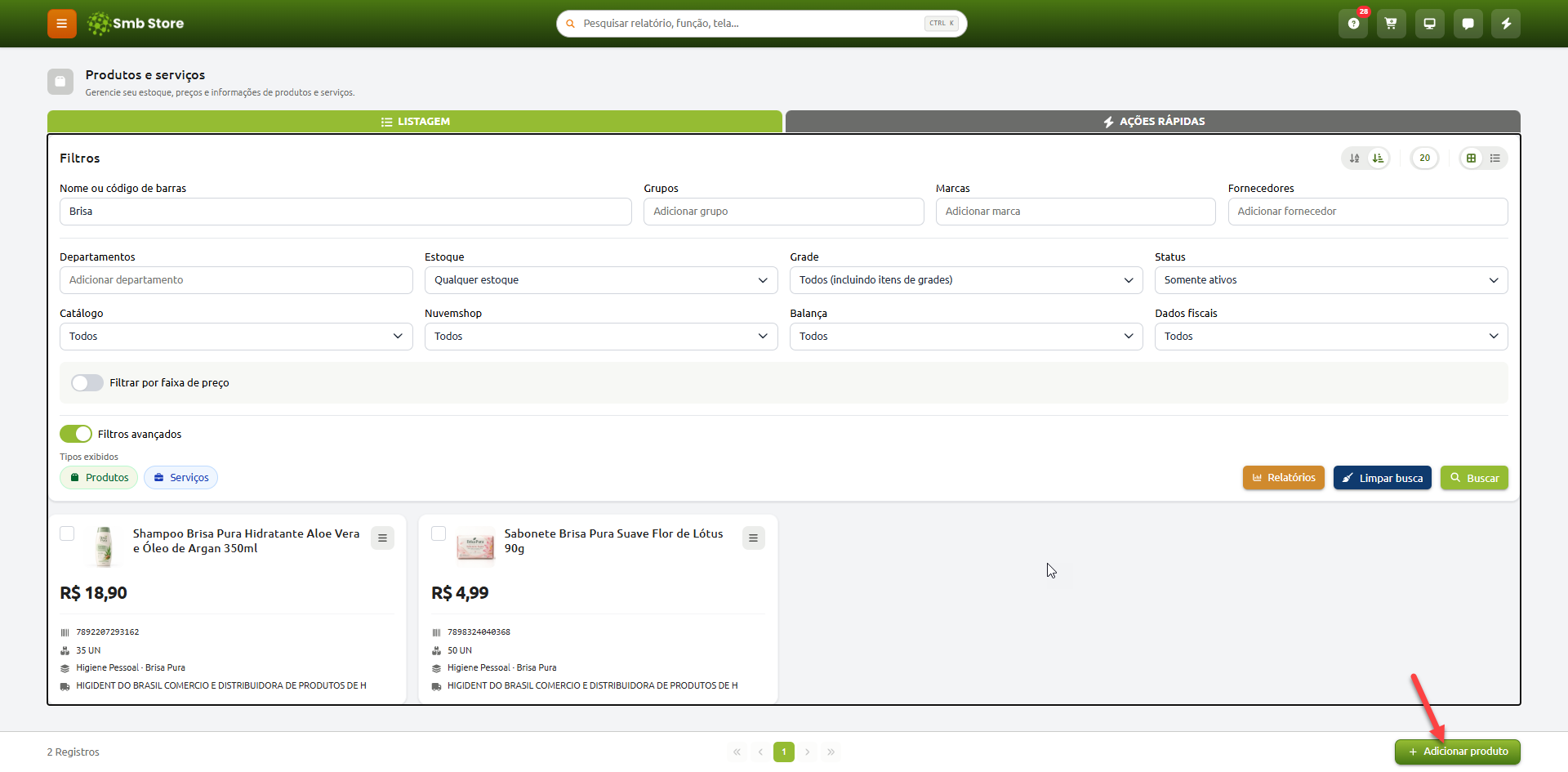Click the Shampoo Brisa Pura product thumbnail
Image resolution: width=1568 pixels, height=772 pixels.
[104, 547]
